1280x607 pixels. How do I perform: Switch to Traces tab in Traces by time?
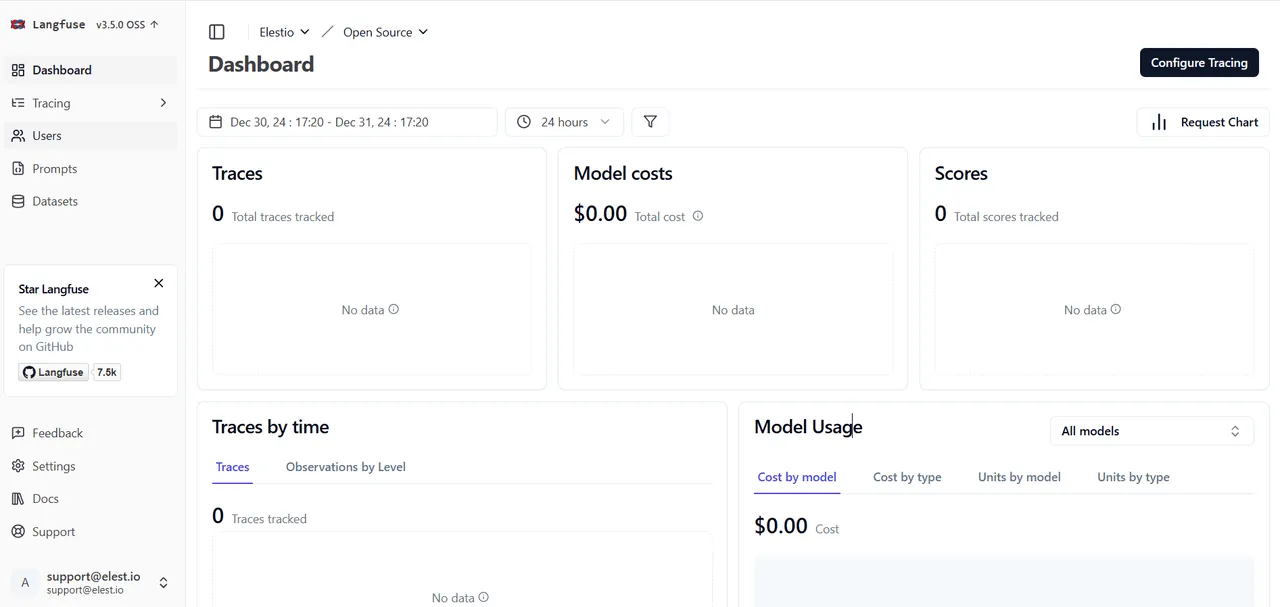pos(232,467)
